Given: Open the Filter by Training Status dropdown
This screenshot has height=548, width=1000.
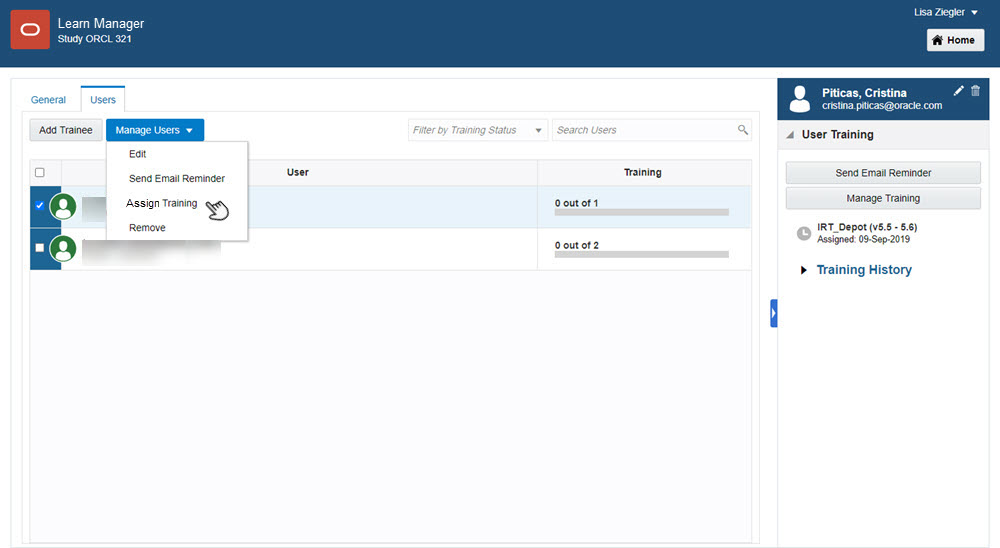Looking at the screenshot, I should (x=478, y=130).
